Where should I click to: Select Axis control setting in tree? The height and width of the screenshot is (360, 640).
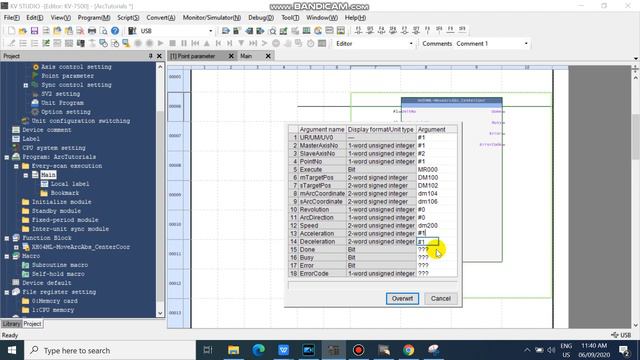click(x=76, y=67)
